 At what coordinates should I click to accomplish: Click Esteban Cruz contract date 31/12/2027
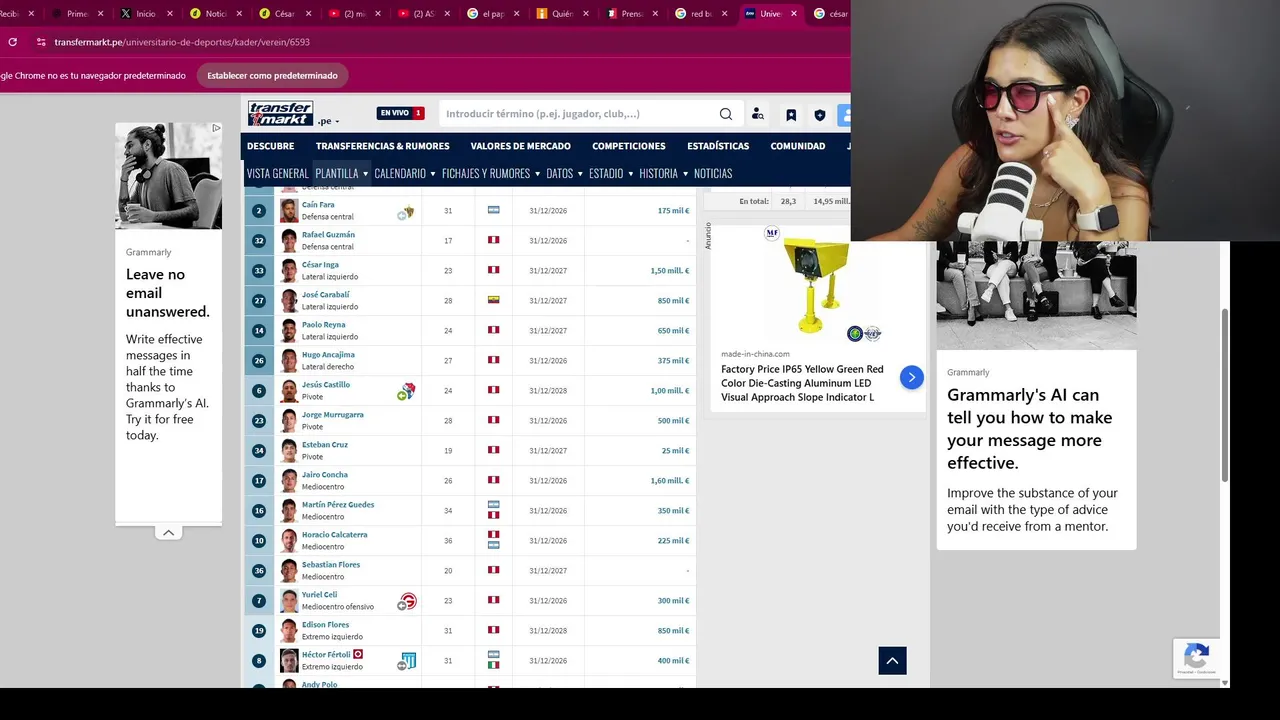tap(548, 451)
